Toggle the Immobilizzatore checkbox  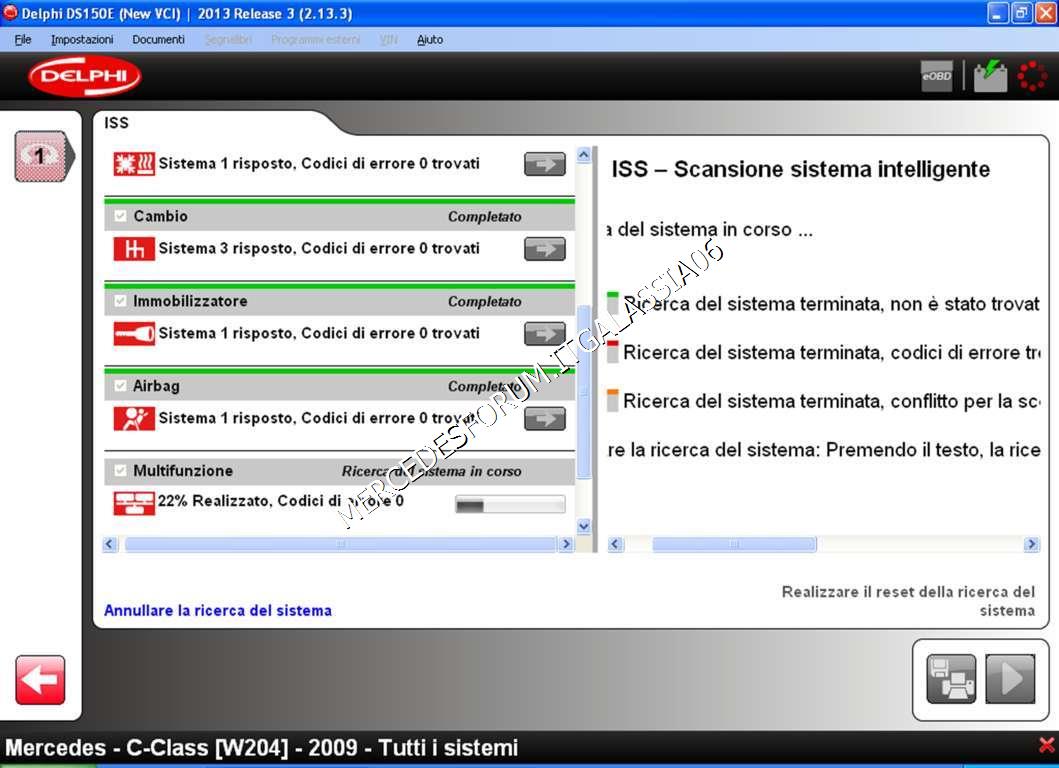pyautogui.click(x=120, y=301)
